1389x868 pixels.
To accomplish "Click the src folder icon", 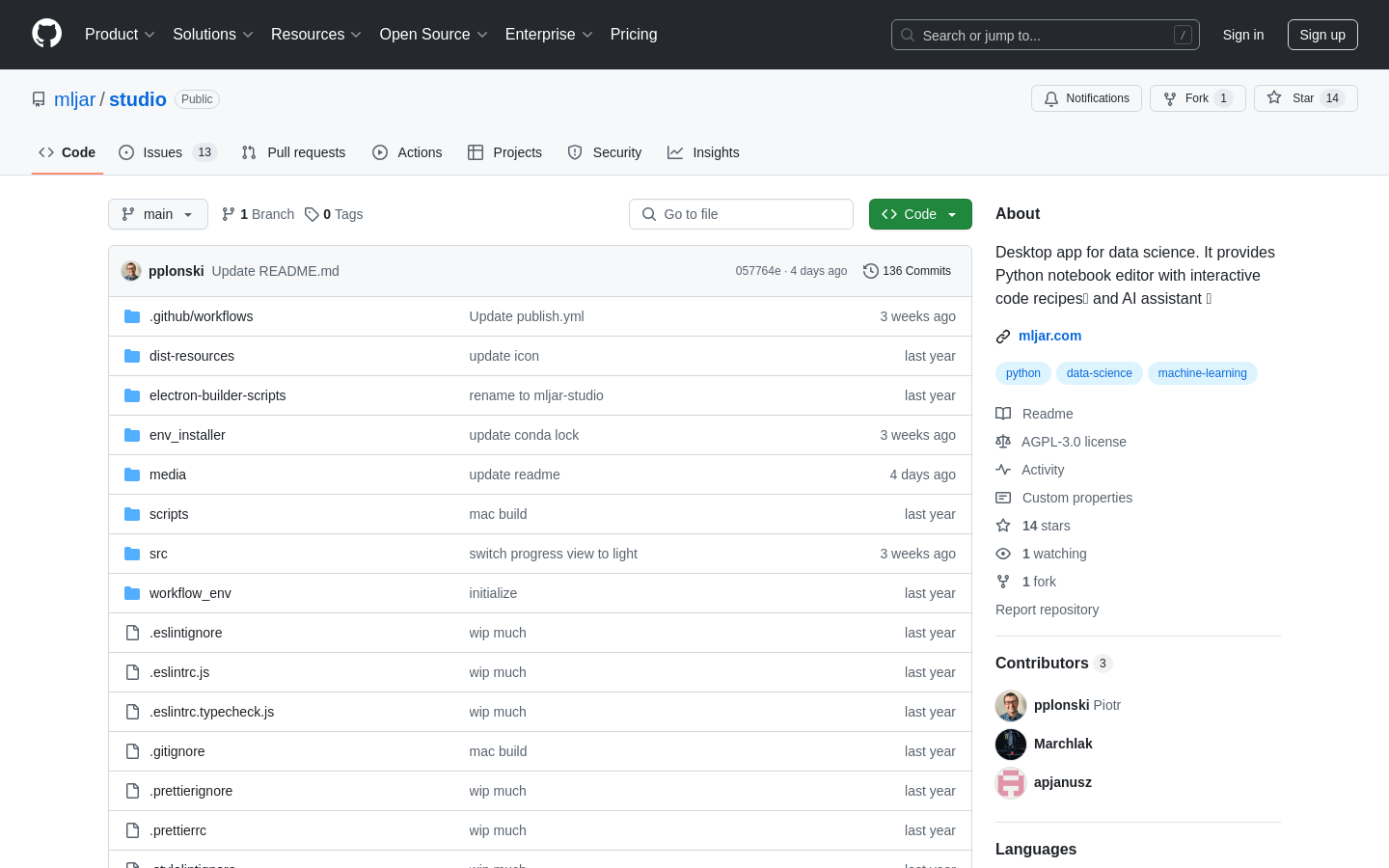I will click(x=132, y=554).
